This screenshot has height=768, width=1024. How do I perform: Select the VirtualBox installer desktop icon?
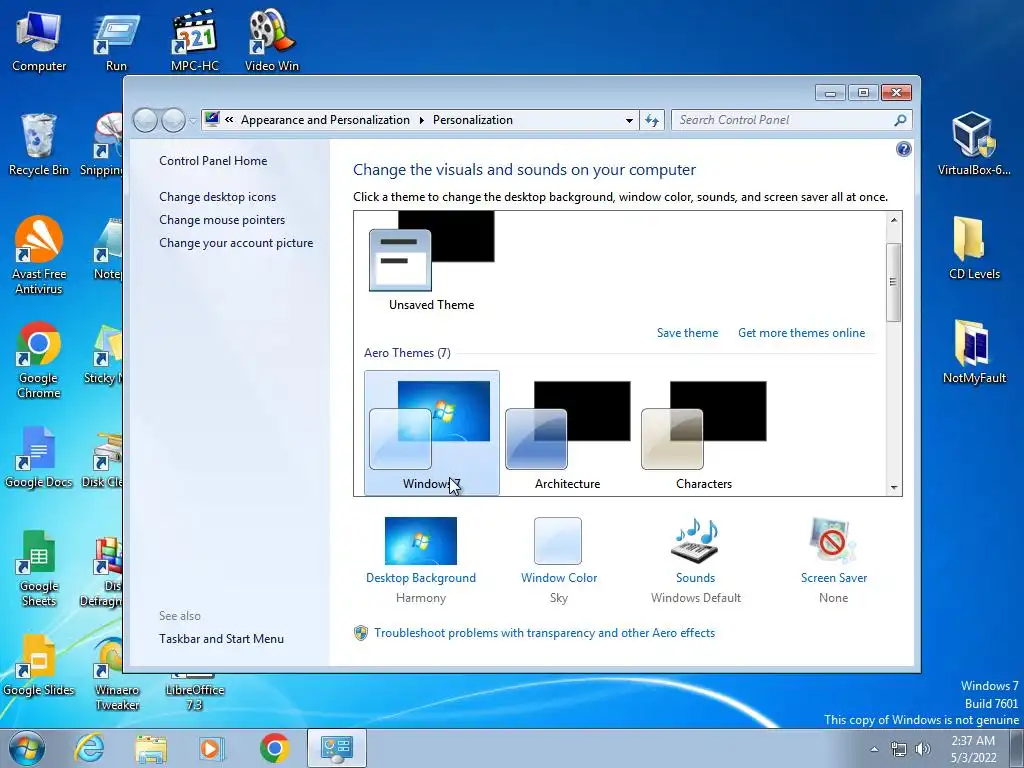[x=974, y=144]
